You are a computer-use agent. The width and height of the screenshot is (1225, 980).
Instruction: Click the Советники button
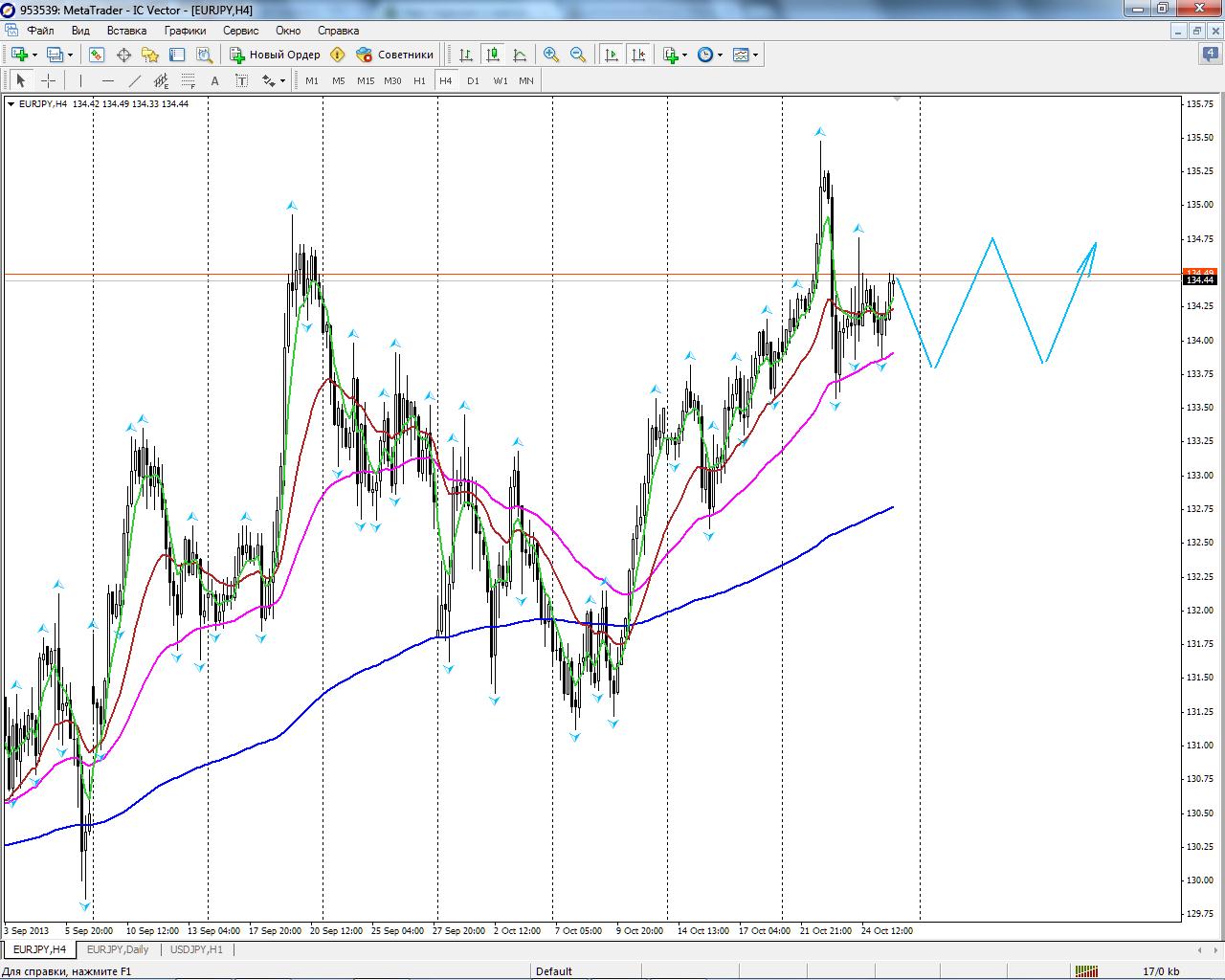[395, 55]
